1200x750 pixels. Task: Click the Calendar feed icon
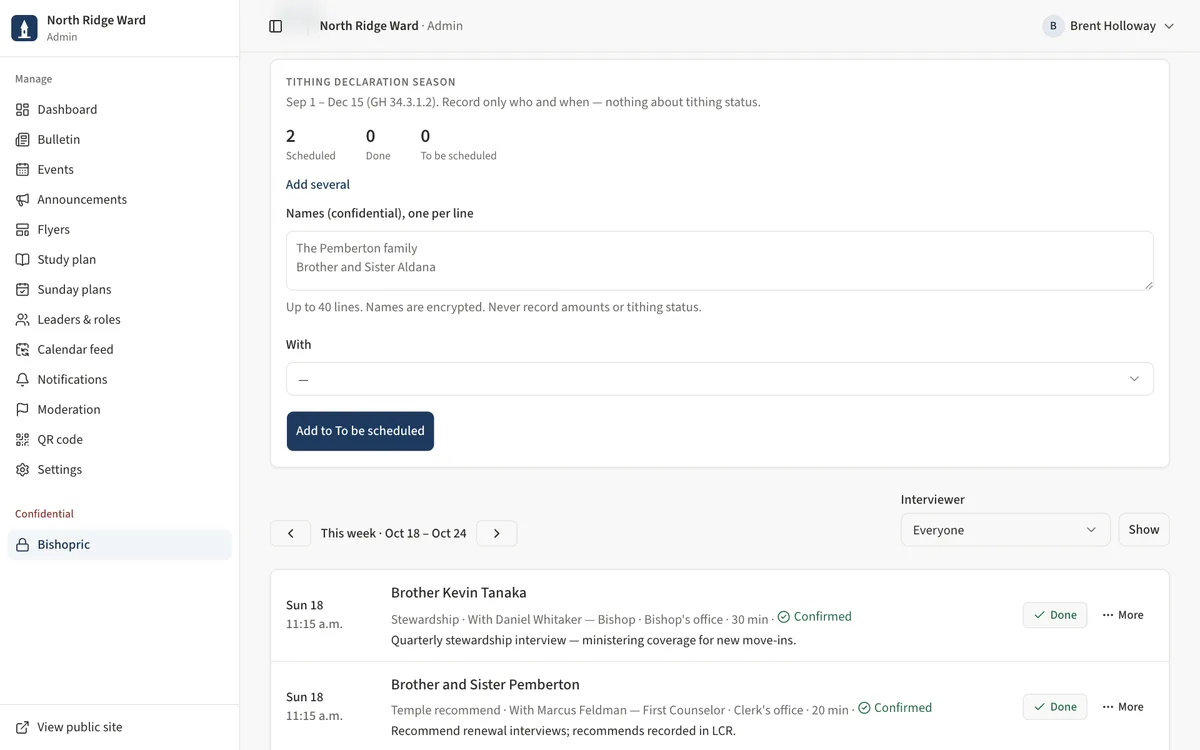(x=22, y=350)
